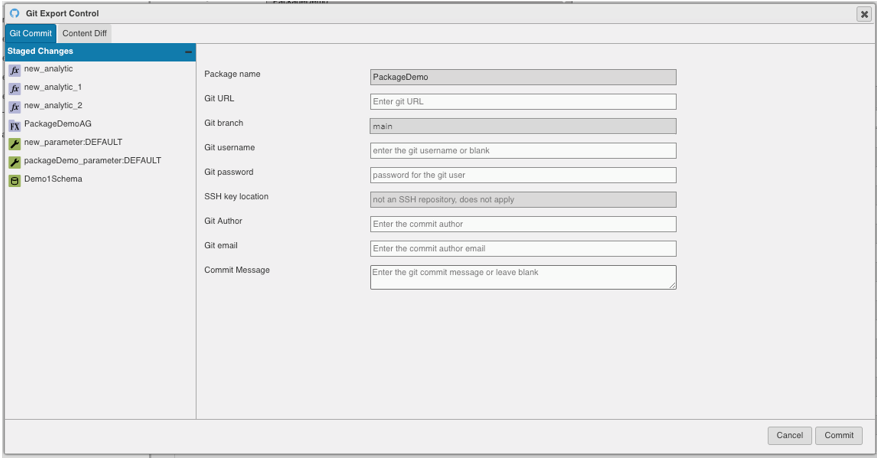This screenshot has height=460, width=877.
Task: Click the Demo1Schema database icon
Action: (15, 181)
